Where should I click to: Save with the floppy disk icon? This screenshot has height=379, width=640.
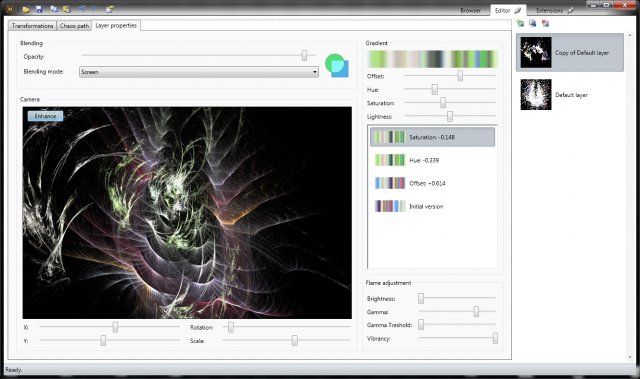coord(39,9)
